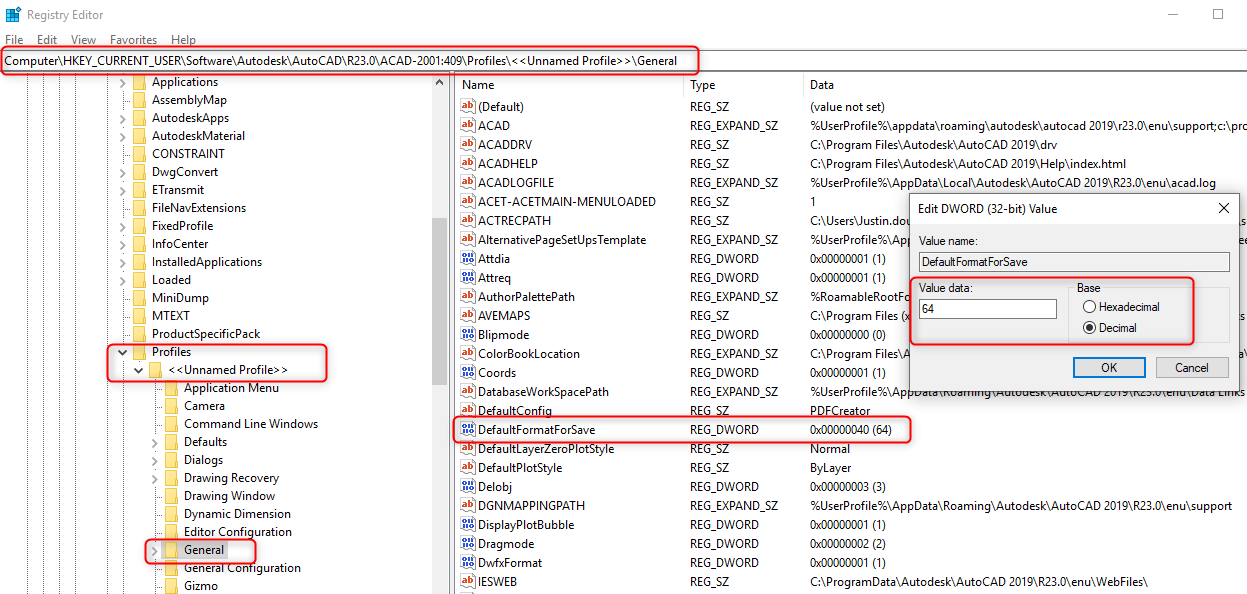
Task: Collapse the <<Unnamed Profile>> node
Action: click(138, 370)
